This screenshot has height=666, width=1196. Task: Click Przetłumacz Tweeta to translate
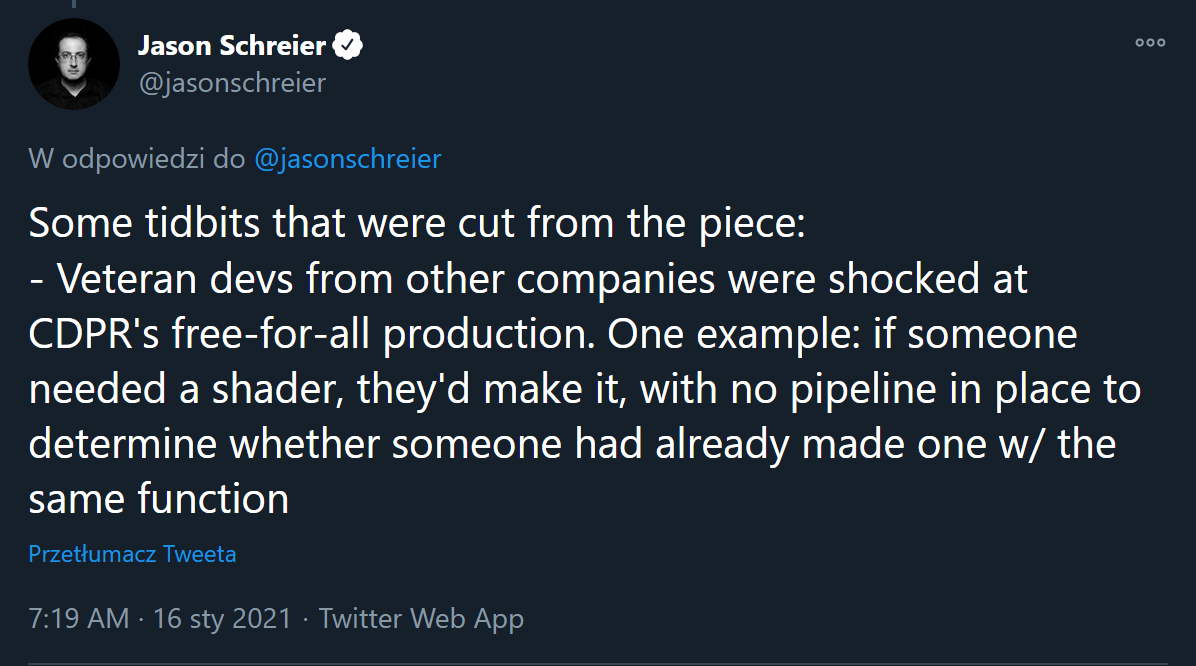(132, 553)
